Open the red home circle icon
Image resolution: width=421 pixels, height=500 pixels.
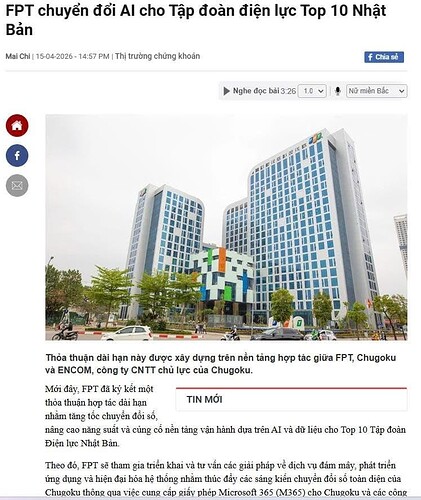click(x=17, y=126)
